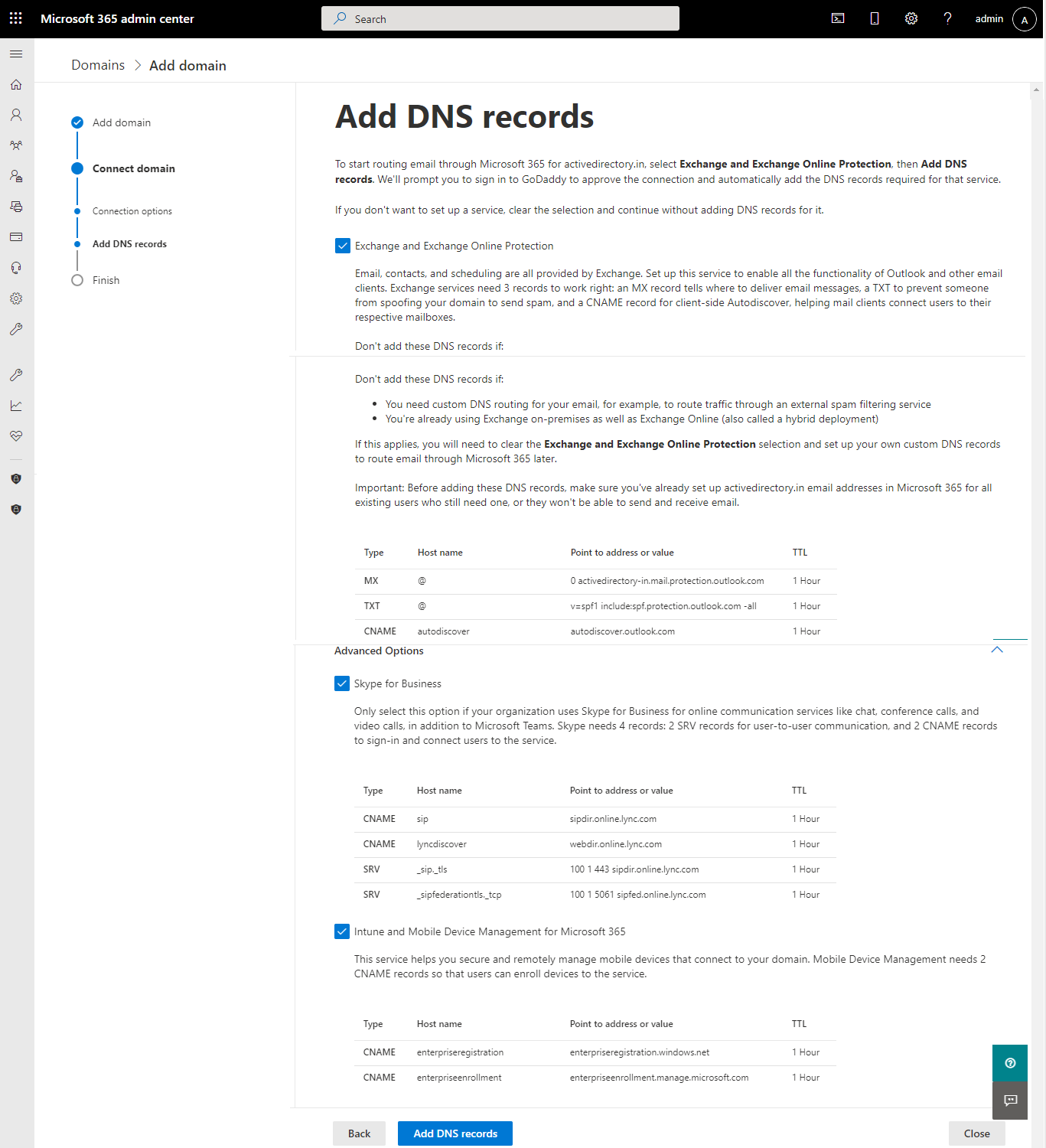The width and height of the screenshot is (1046, 1148).
Task: Click the teal help assistant floating button
Action: (x=1010, y=1063)
